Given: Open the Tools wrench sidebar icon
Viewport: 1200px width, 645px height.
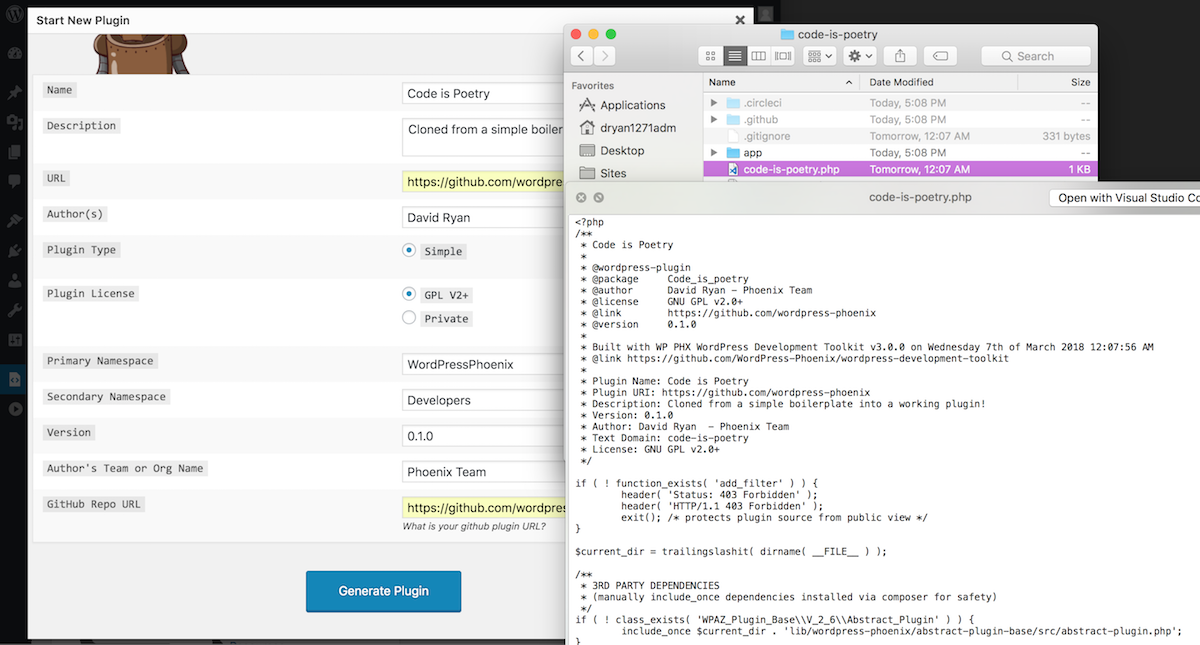Looking at the screenshot, I should pyautogui.click(x=14, y=311).
